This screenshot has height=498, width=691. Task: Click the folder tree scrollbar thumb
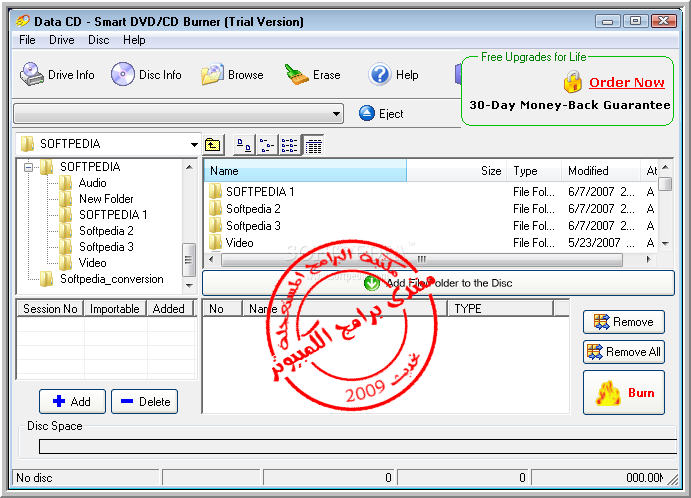pyautogui.click(x=189, y=260)
